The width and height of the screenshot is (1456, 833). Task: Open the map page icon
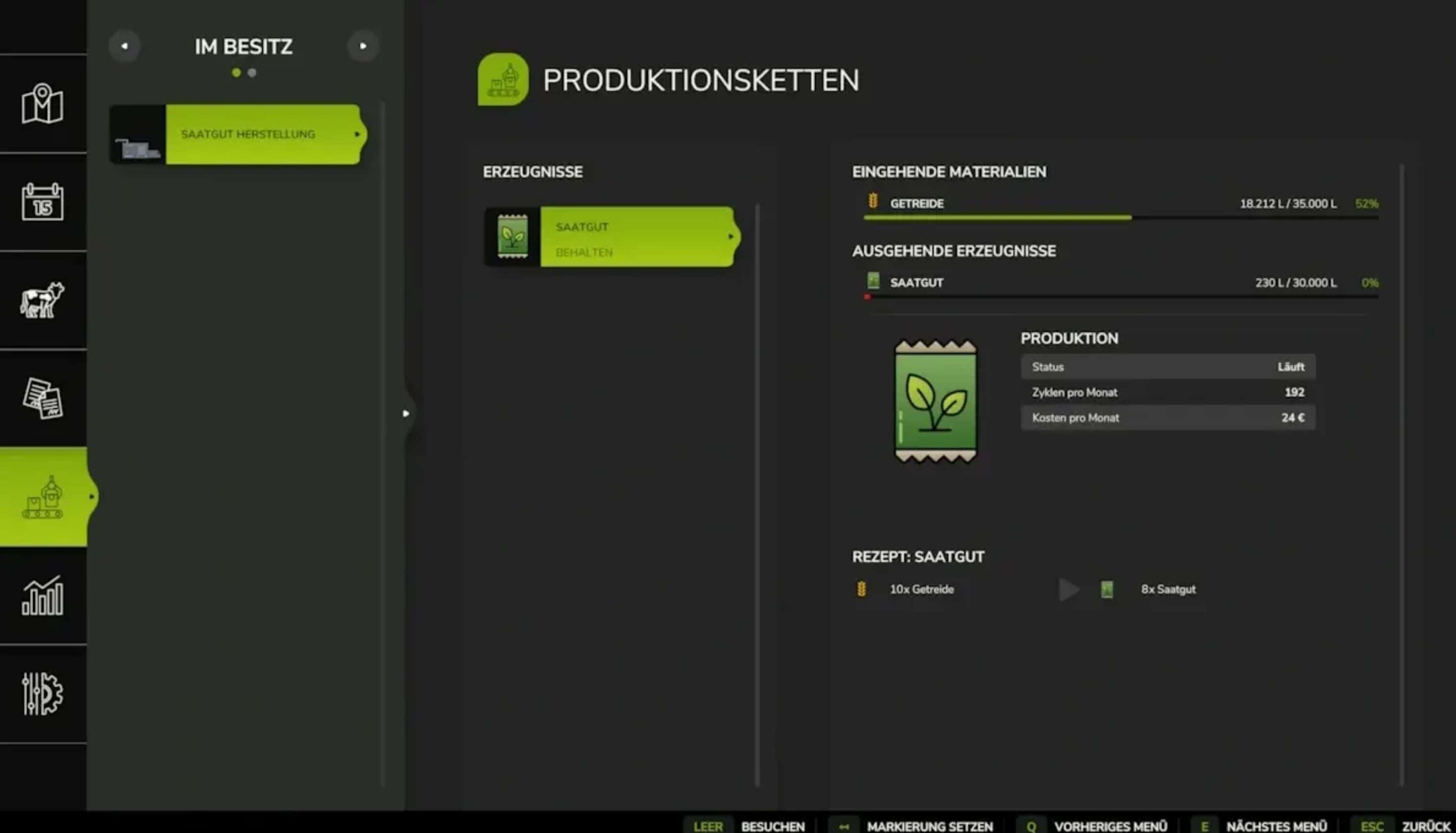[43, 104]
